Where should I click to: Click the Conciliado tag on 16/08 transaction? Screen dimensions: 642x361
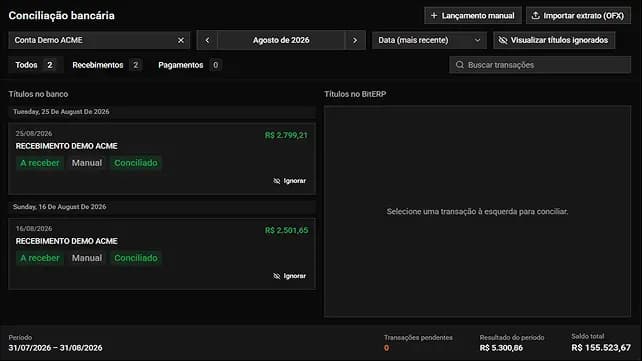136,258
